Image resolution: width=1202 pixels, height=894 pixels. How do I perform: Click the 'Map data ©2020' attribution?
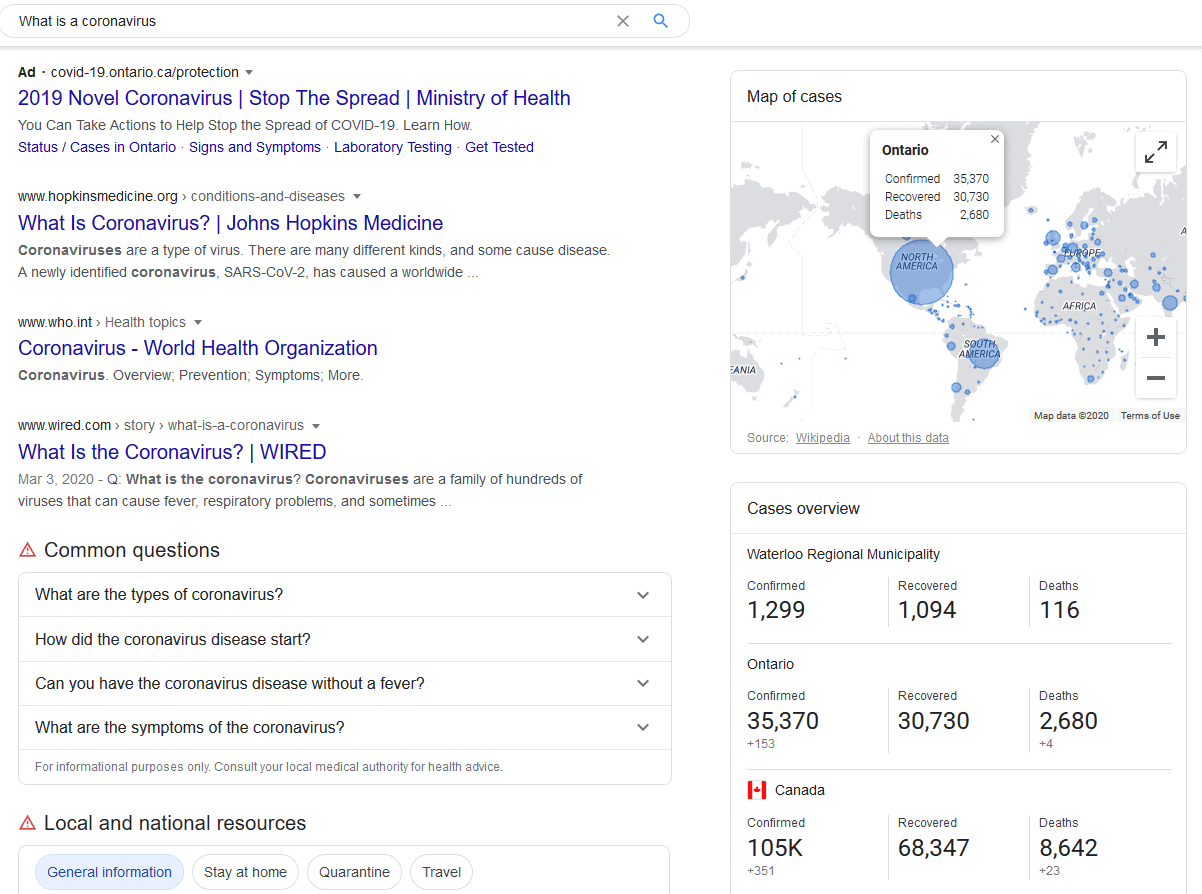pyautogui.click(x=1071, y=416)
